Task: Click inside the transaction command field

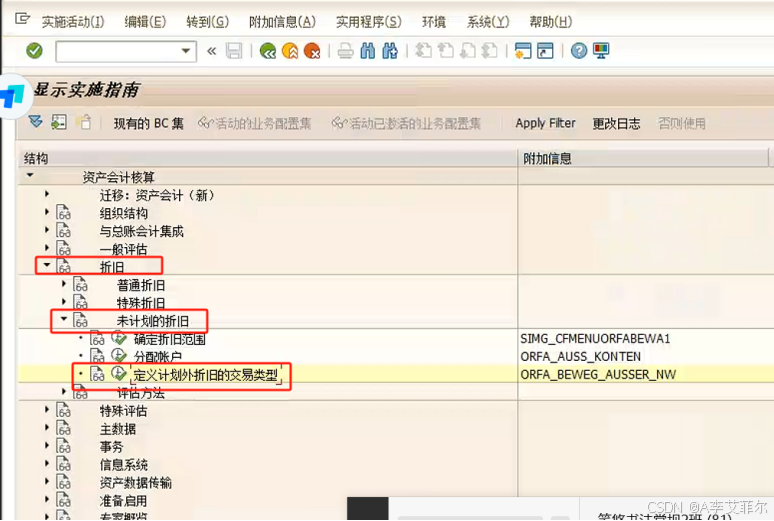Action: tap(118, 51)
